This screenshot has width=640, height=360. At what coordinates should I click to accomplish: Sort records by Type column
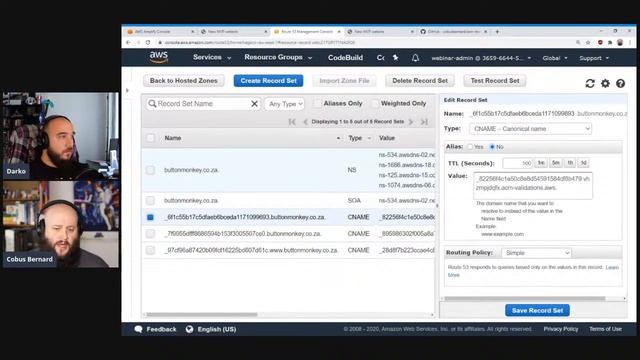355,138
